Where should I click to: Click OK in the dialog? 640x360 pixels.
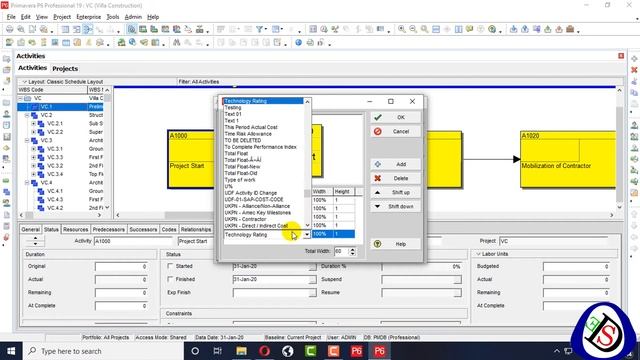click(396, 118)
